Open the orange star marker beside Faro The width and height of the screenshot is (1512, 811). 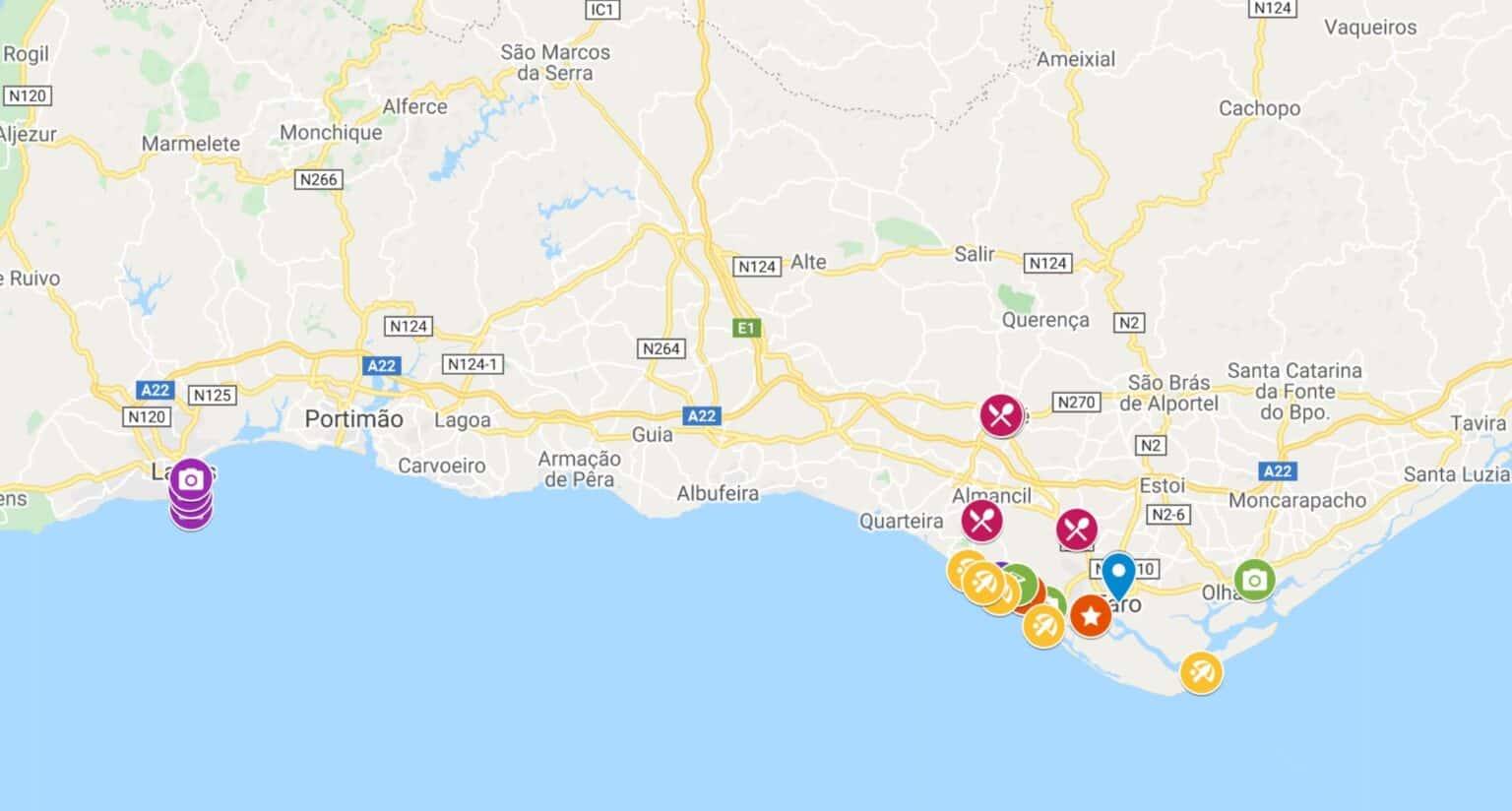tap(1091, 617)
